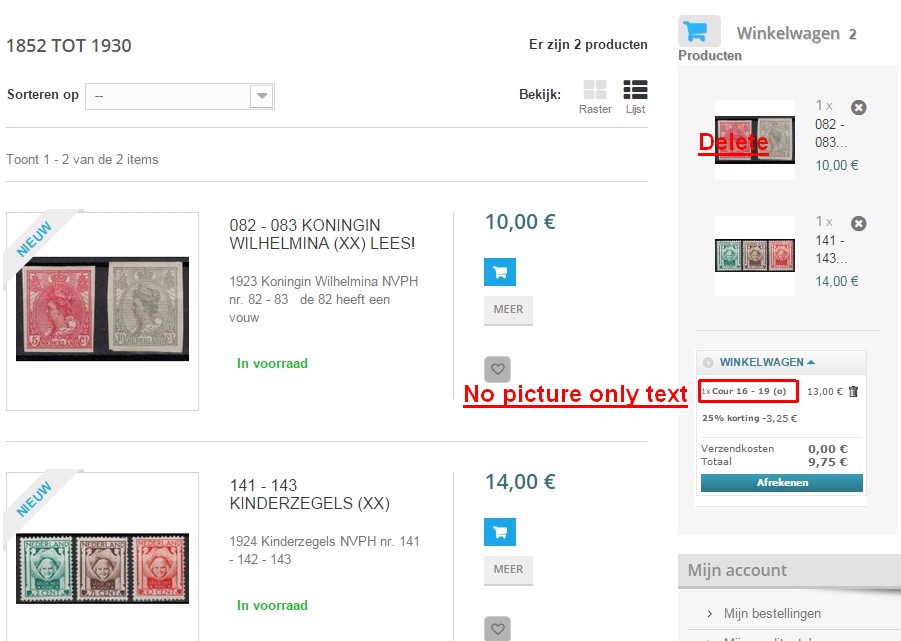901x641 pixels.
Task: Add Kinderzegels stamps to cart
Action: click(500, 532)
